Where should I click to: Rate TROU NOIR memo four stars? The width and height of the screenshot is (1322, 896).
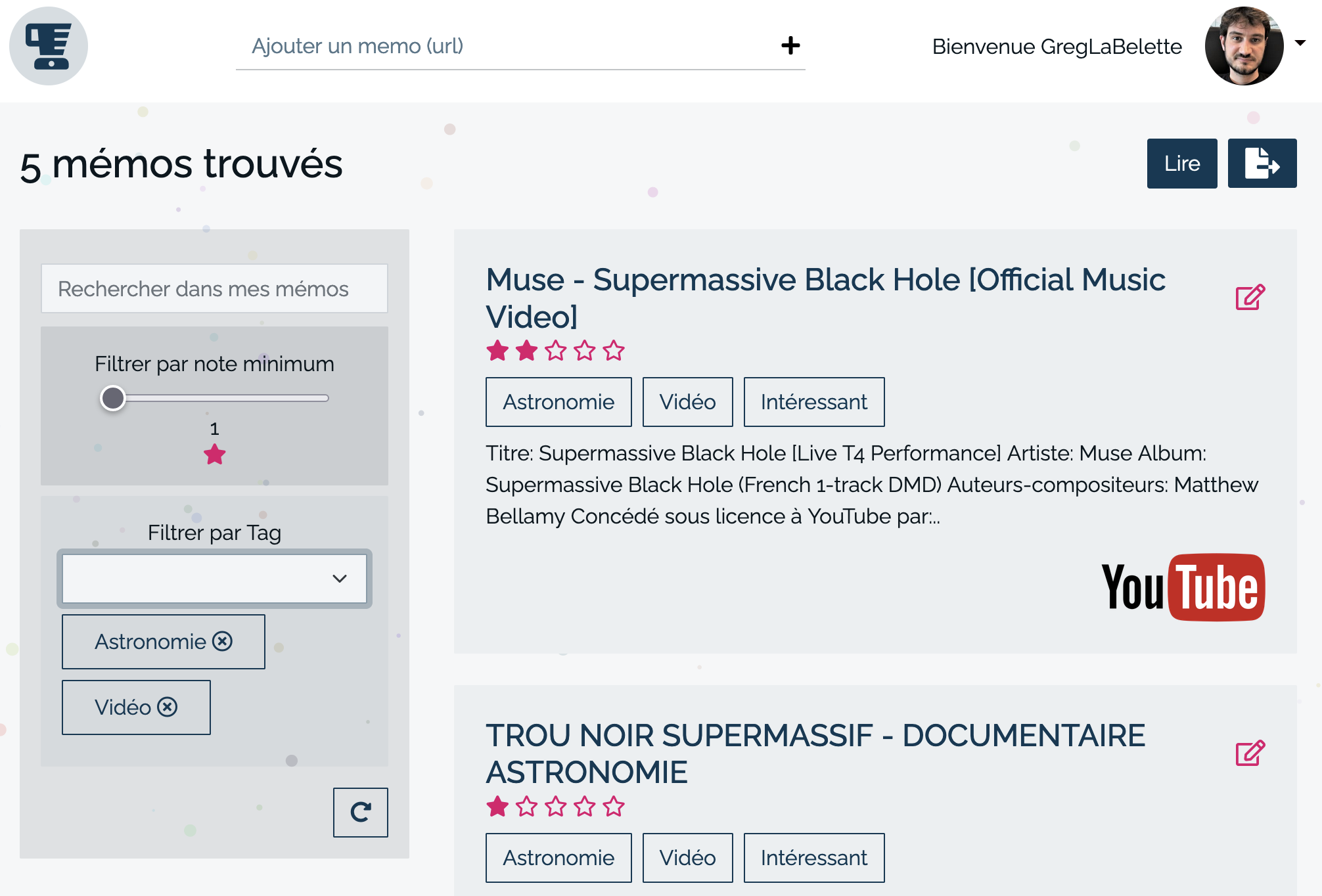[585, 806]
